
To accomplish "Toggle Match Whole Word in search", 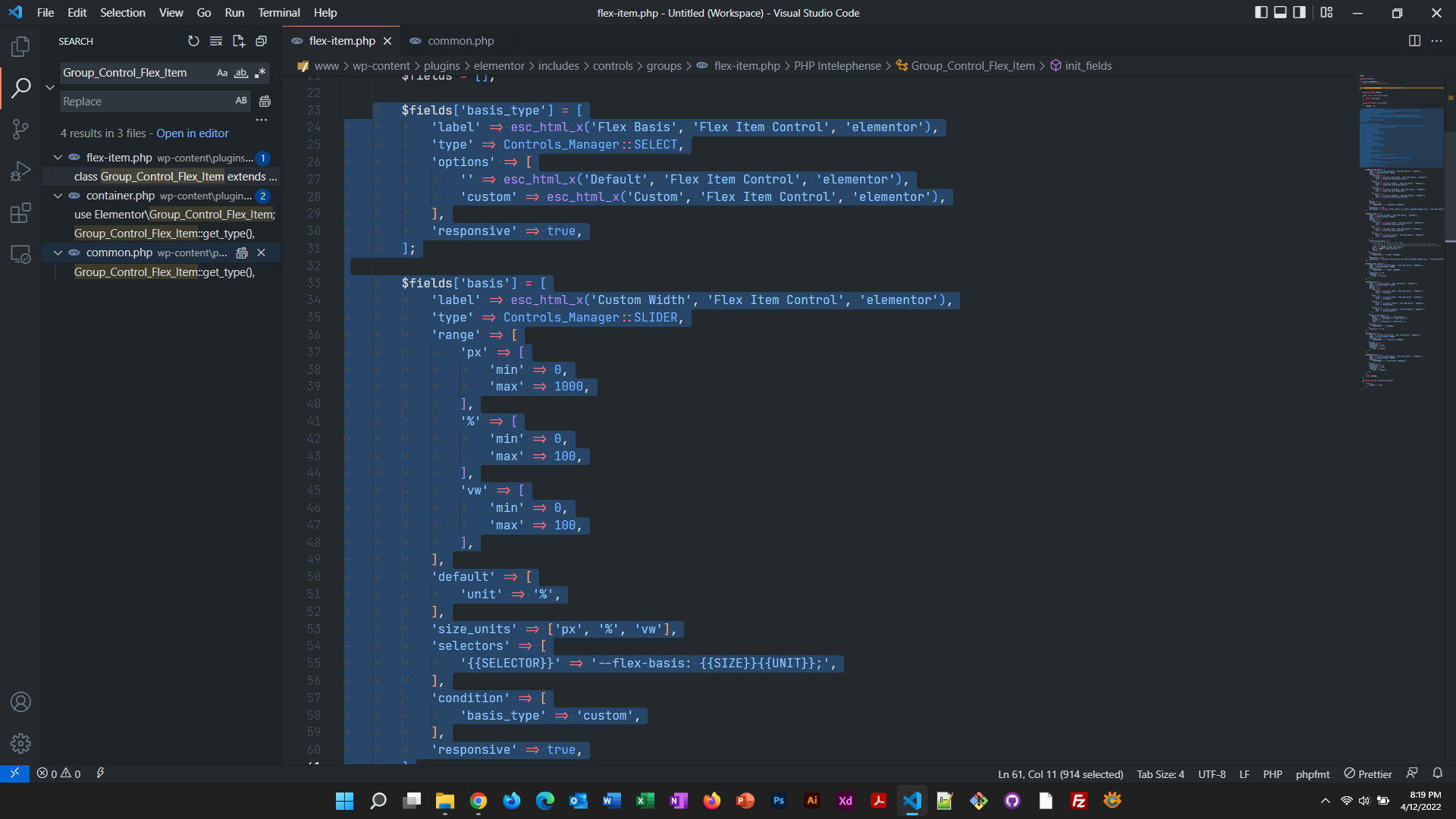I will [x=241, y=73].
